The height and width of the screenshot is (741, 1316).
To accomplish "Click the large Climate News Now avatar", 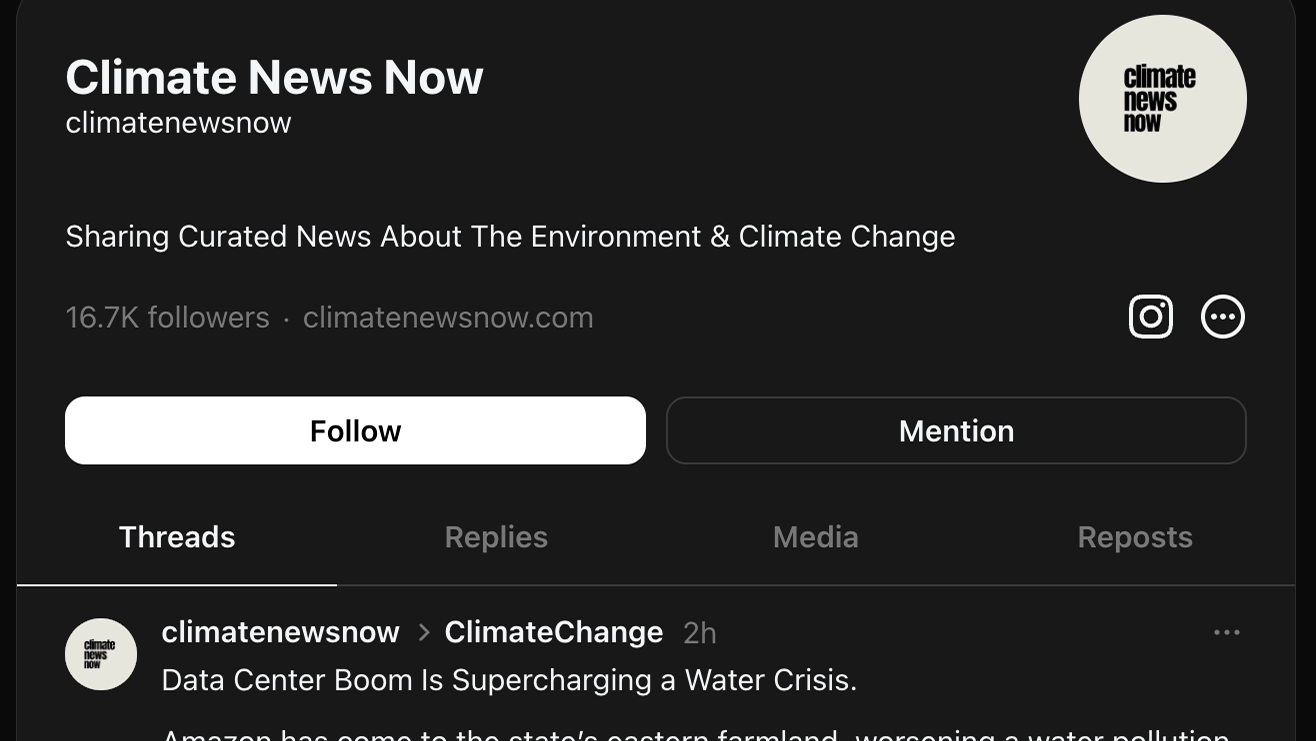I will tap(1162, 99).
